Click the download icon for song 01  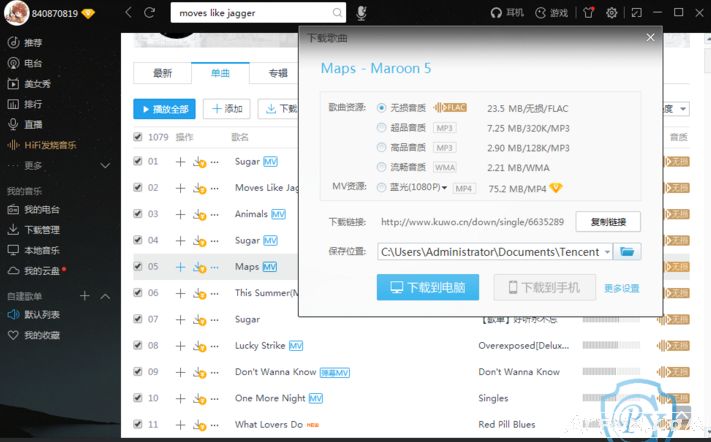point(198,162)
